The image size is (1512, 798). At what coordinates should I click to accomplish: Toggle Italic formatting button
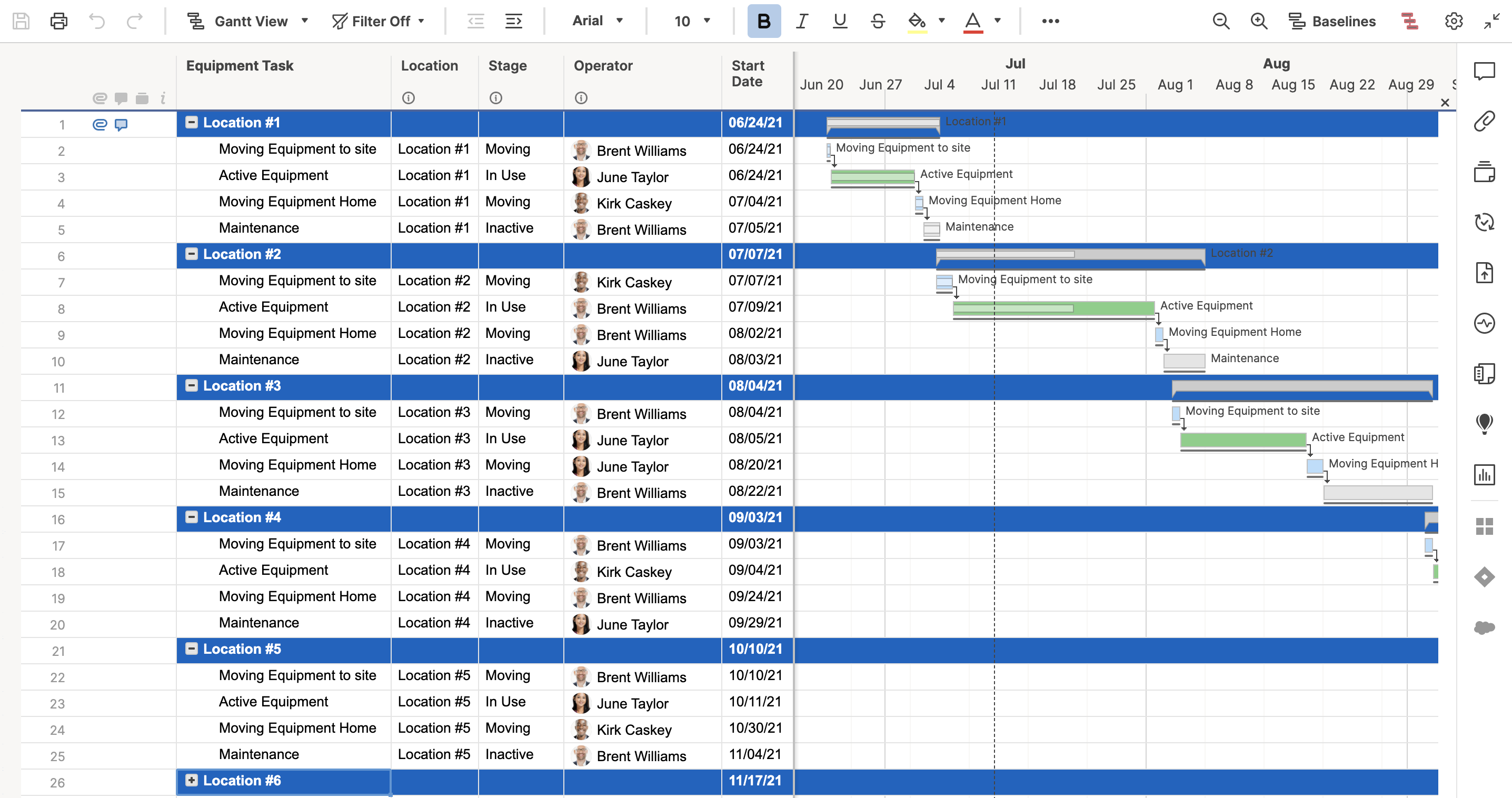(802, 21)
